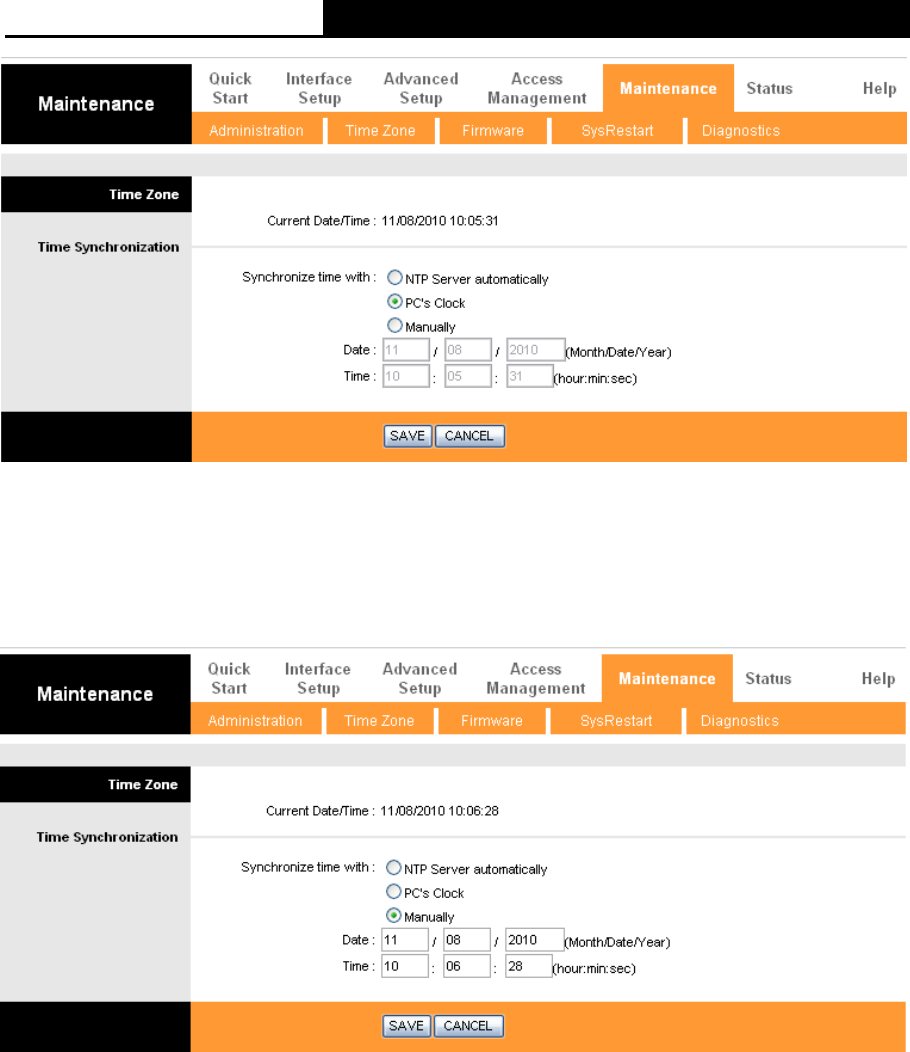Select the already-checked Manually radio button
Image resolution: width=910 pixels, height=1052 pixels.
(x=393, y=916)
